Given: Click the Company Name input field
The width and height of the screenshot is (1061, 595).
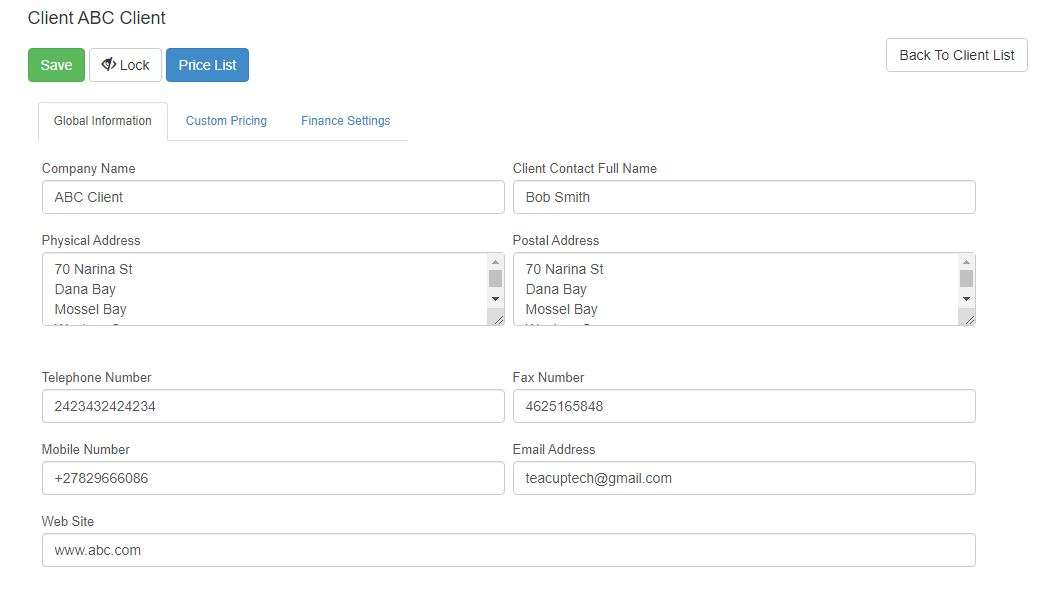Looking at the screenshot, I should coord(272,197).
